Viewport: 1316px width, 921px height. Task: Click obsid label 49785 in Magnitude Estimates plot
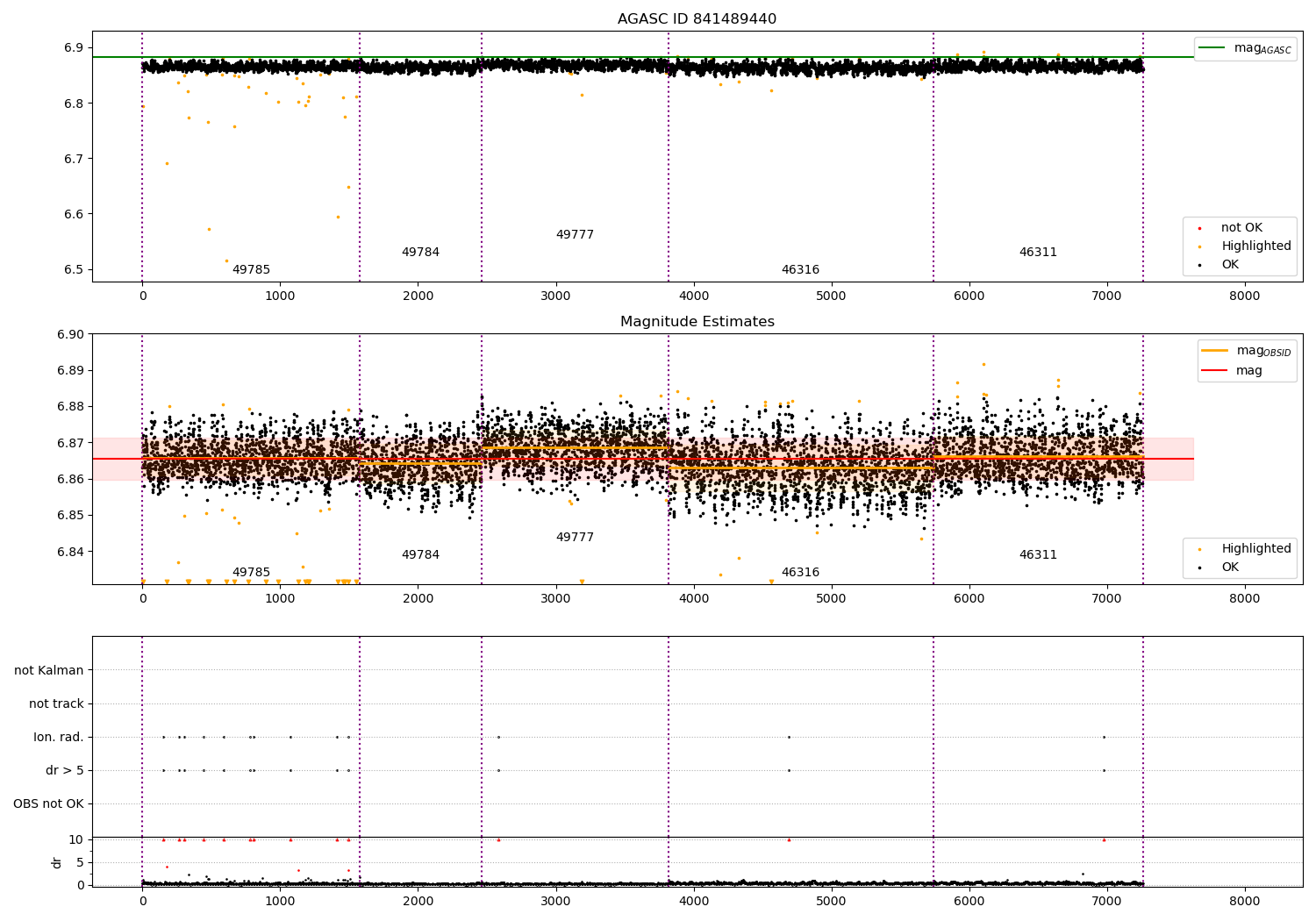pyautogui.click(x=251, y=573)
